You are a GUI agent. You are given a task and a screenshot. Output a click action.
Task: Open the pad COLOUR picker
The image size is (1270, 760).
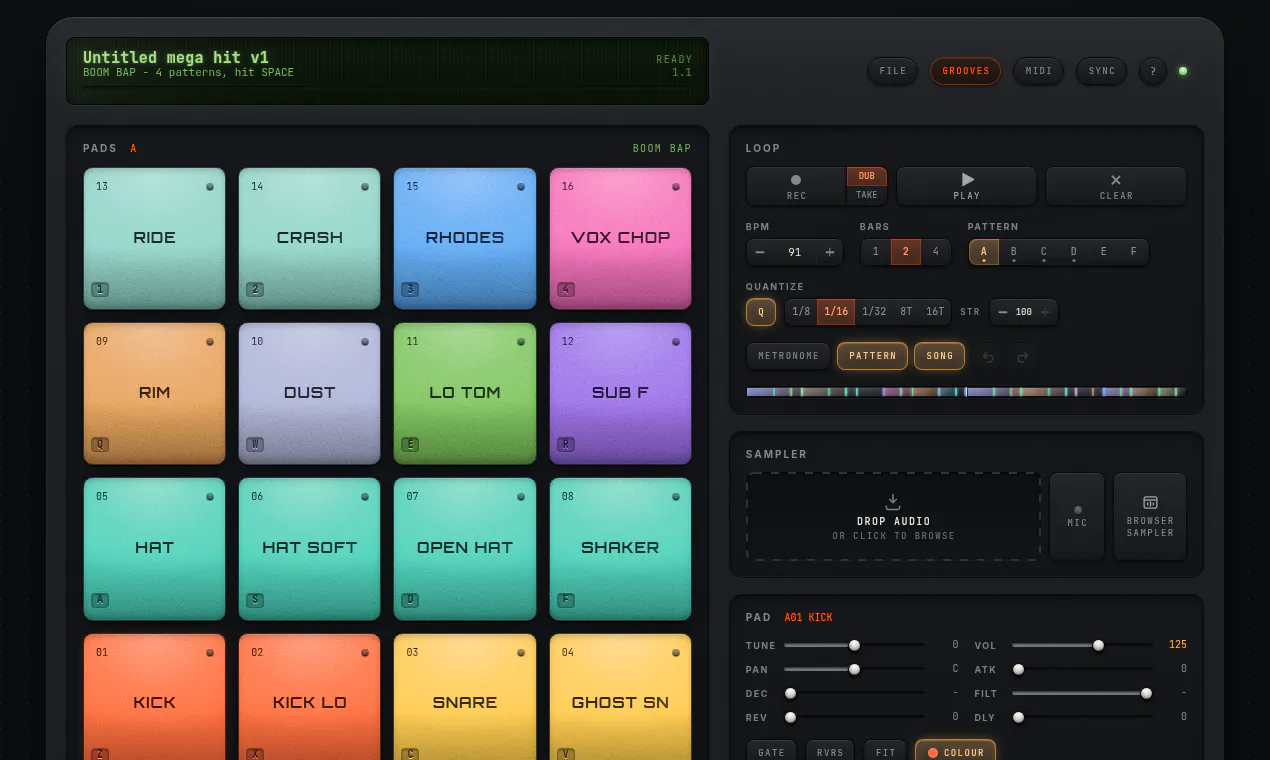955,752
